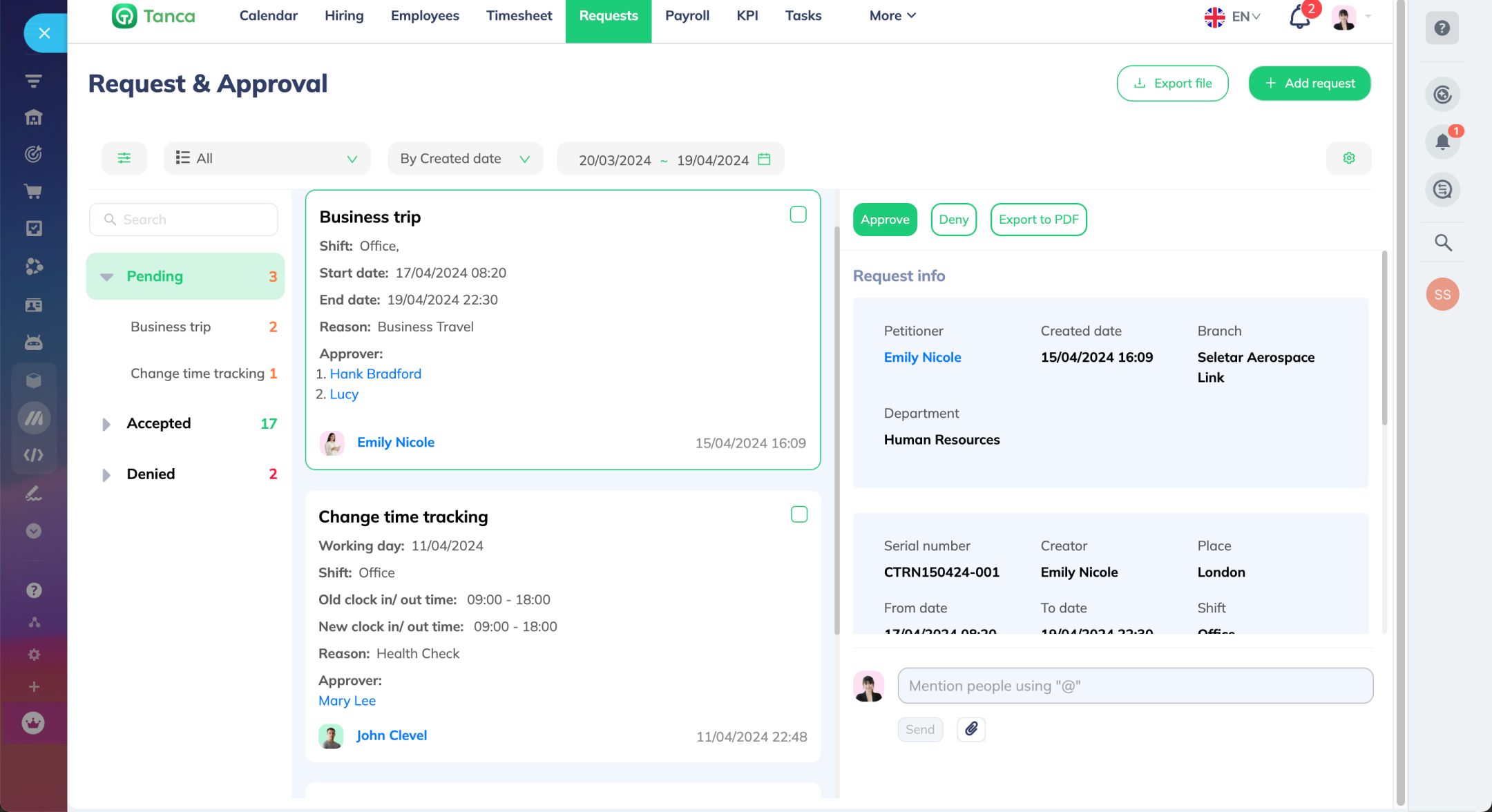Click the mention people comment field
This screenshot has width=1492, height=812.
tap(1135, 686)
